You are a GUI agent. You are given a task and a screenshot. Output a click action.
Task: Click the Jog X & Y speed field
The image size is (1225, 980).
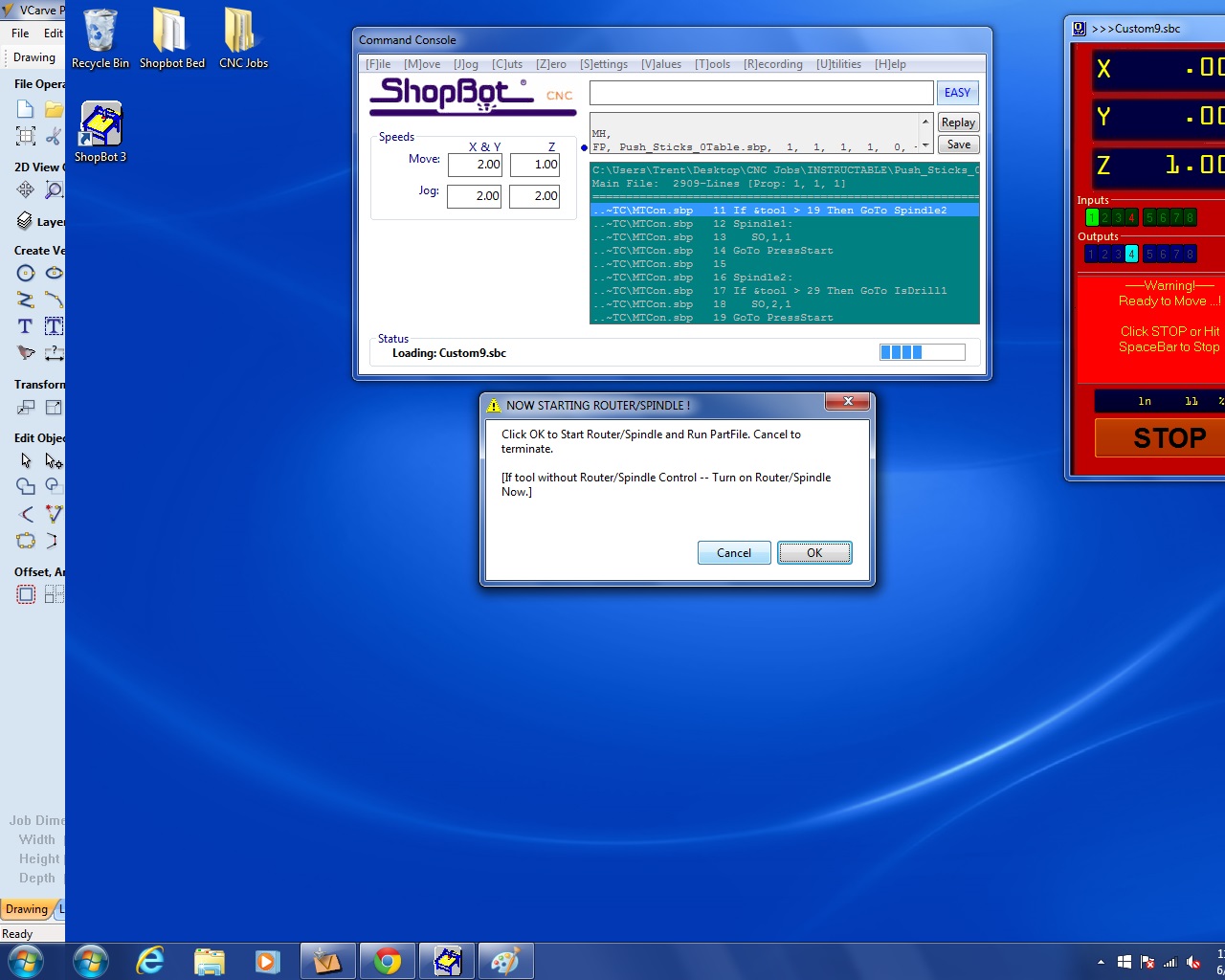pos(475,196)
